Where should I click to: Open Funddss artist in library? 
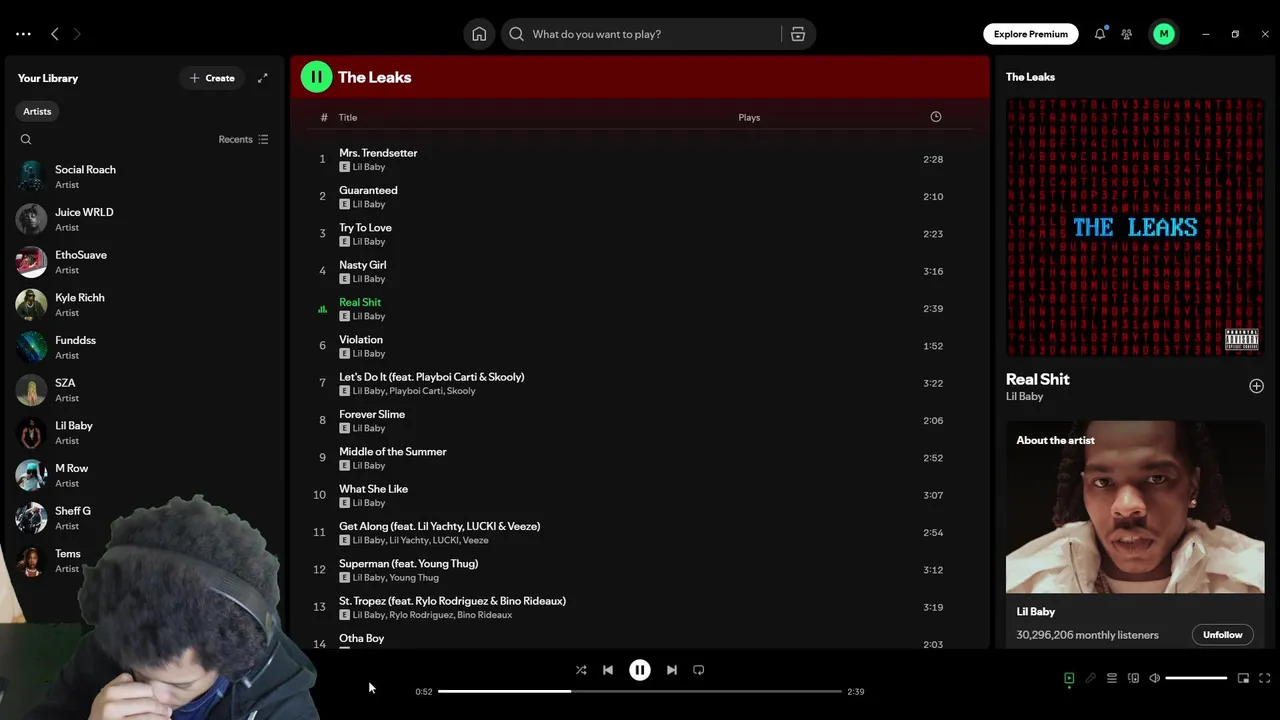click(x=143, y=347)
